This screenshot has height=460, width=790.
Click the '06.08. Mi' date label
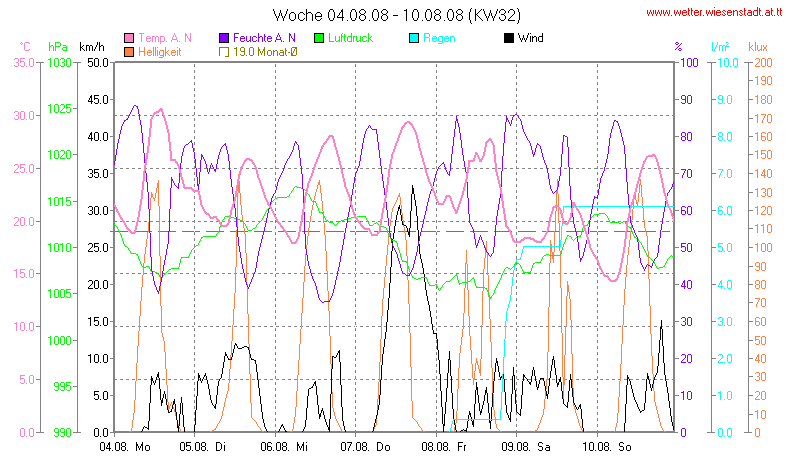[284, 447]
